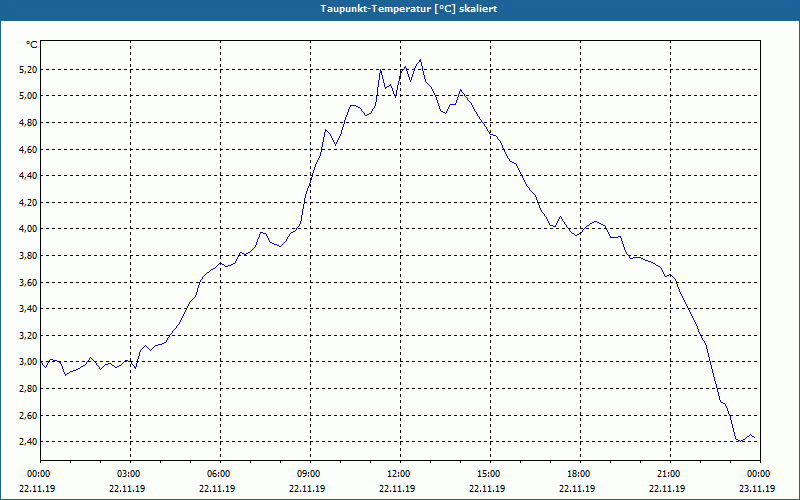The image size is (800, 500).
Task: Click the 4,60 y-axis label
Action: tap(29, 149)
